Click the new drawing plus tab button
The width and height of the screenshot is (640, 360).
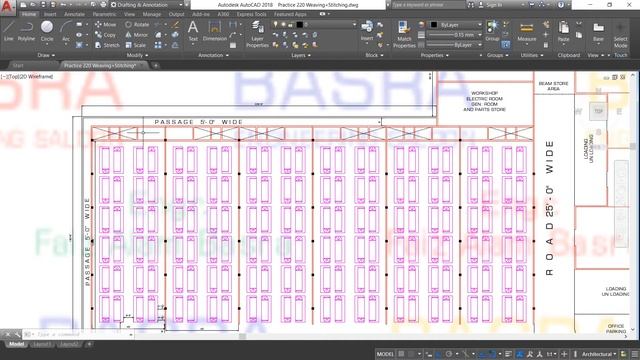(x=156, y=65)
